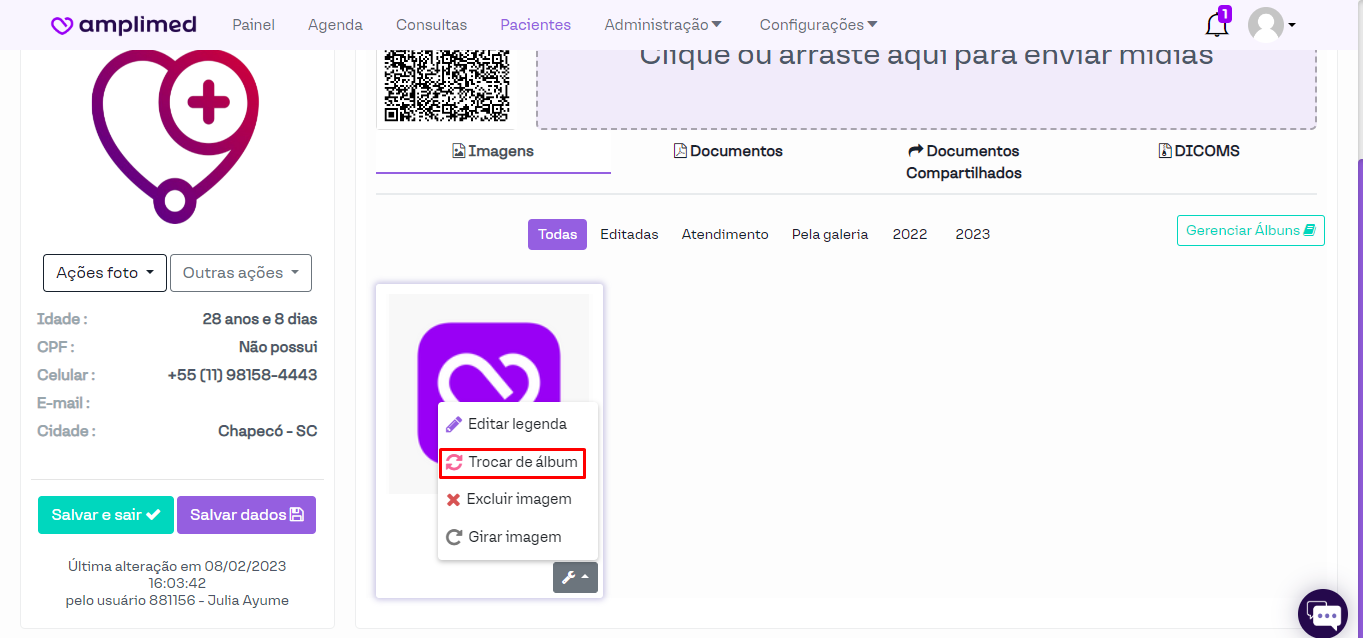This screenshot has height=638, width=1363.
Task: Switch to the Documentos tab
Action: click(728, 151)
